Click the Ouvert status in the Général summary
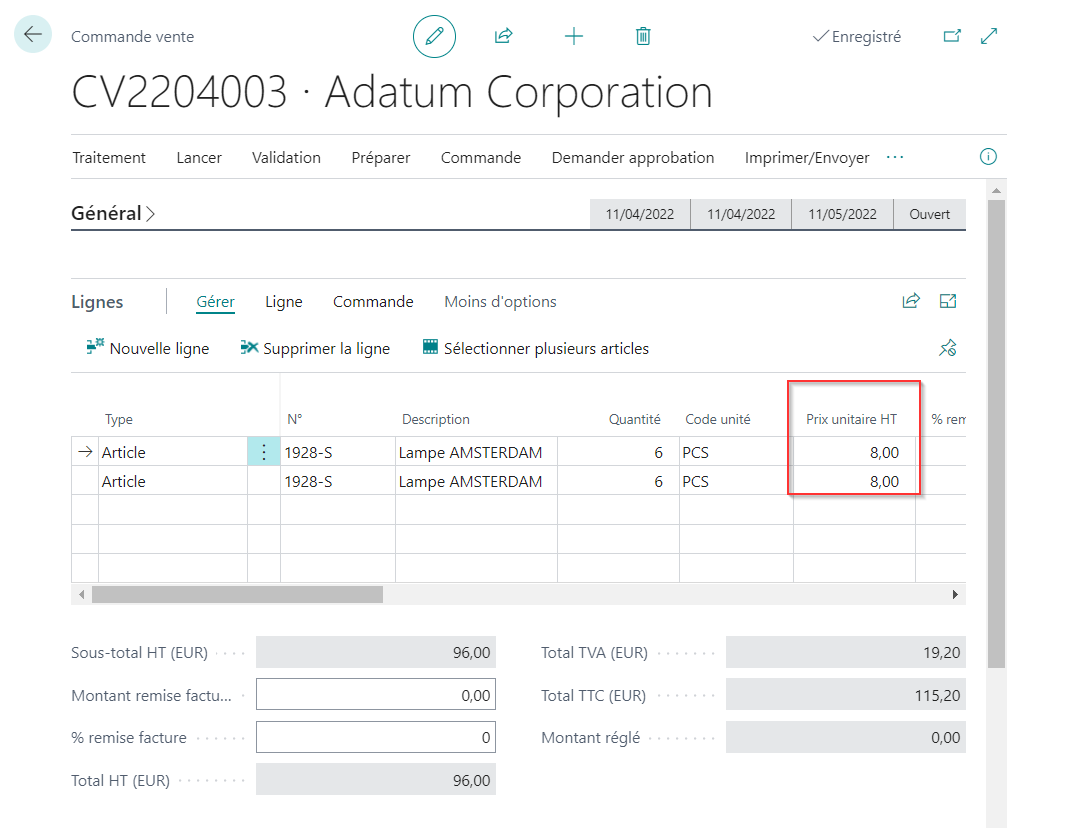 point(929,214)
